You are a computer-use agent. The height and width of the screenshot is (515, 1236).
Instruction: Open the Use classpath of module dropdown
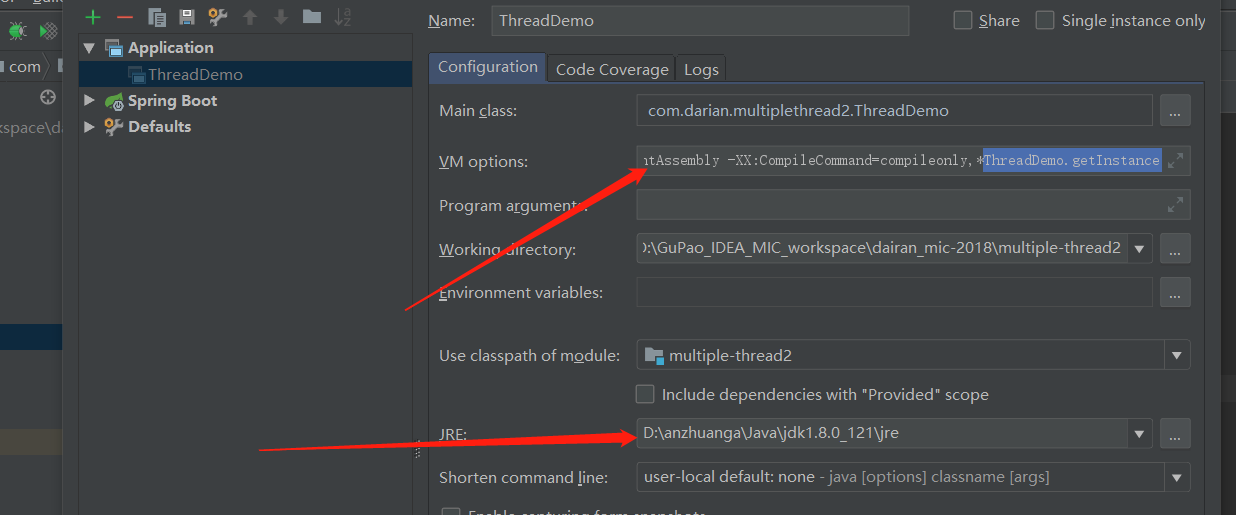click(1176, 355)
